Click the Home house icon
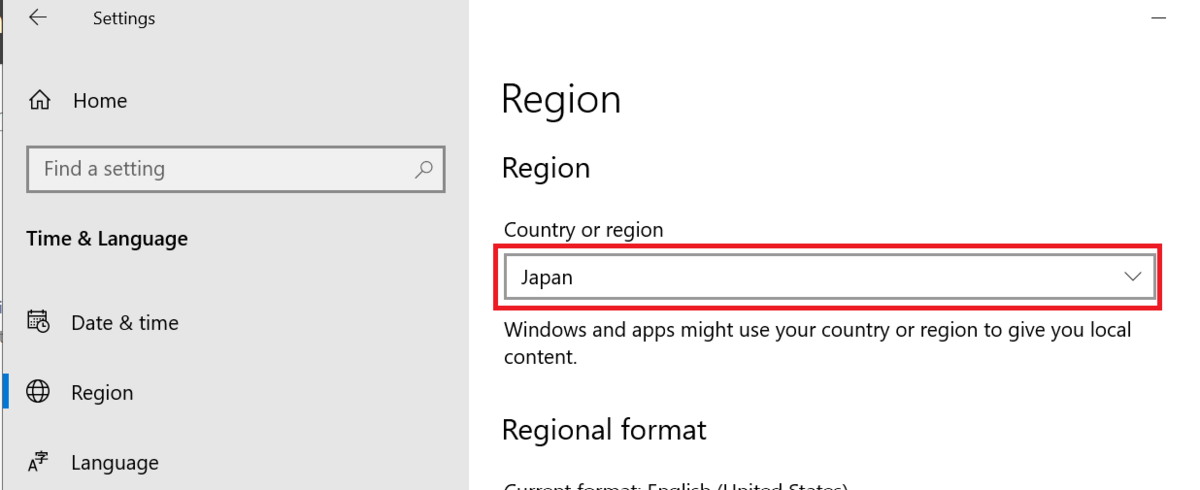1200x490 pixels. pyautogui.click(x=39, y=100)
